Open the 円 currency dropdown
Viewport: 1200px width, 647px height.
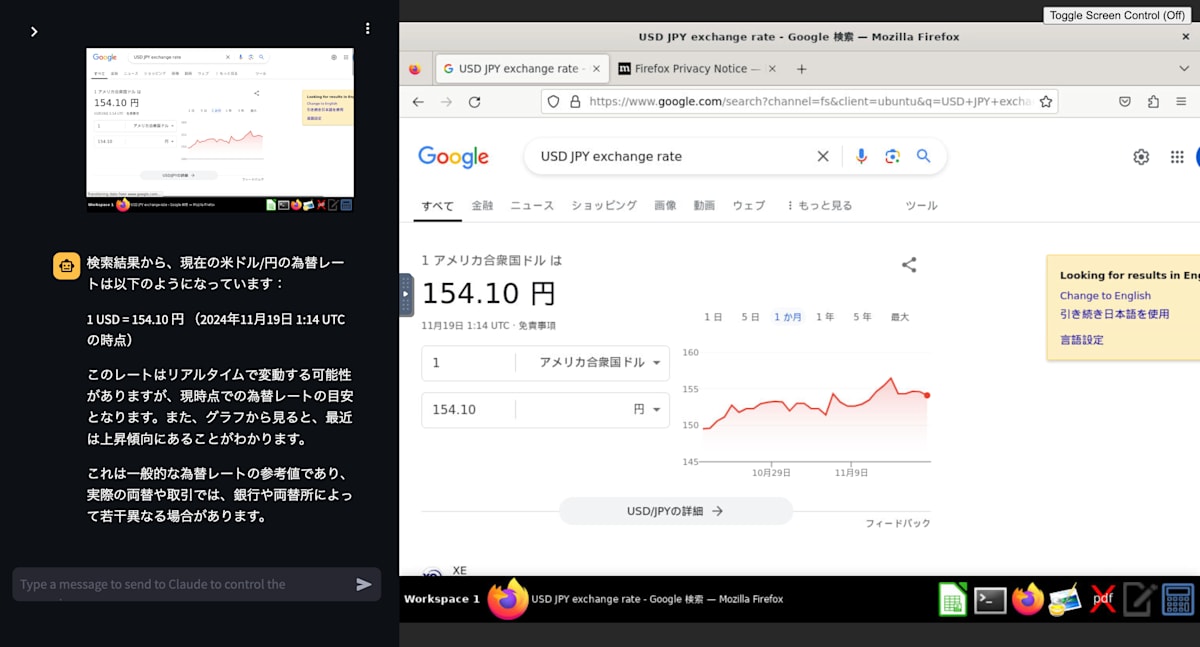click(648, 410)
